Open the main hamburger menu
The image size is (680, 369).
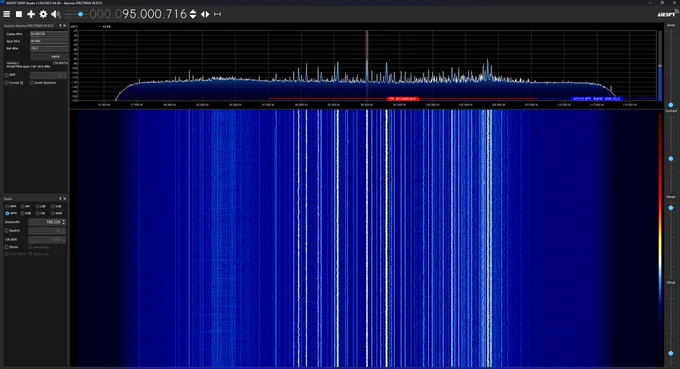click(x=7, y=14)
